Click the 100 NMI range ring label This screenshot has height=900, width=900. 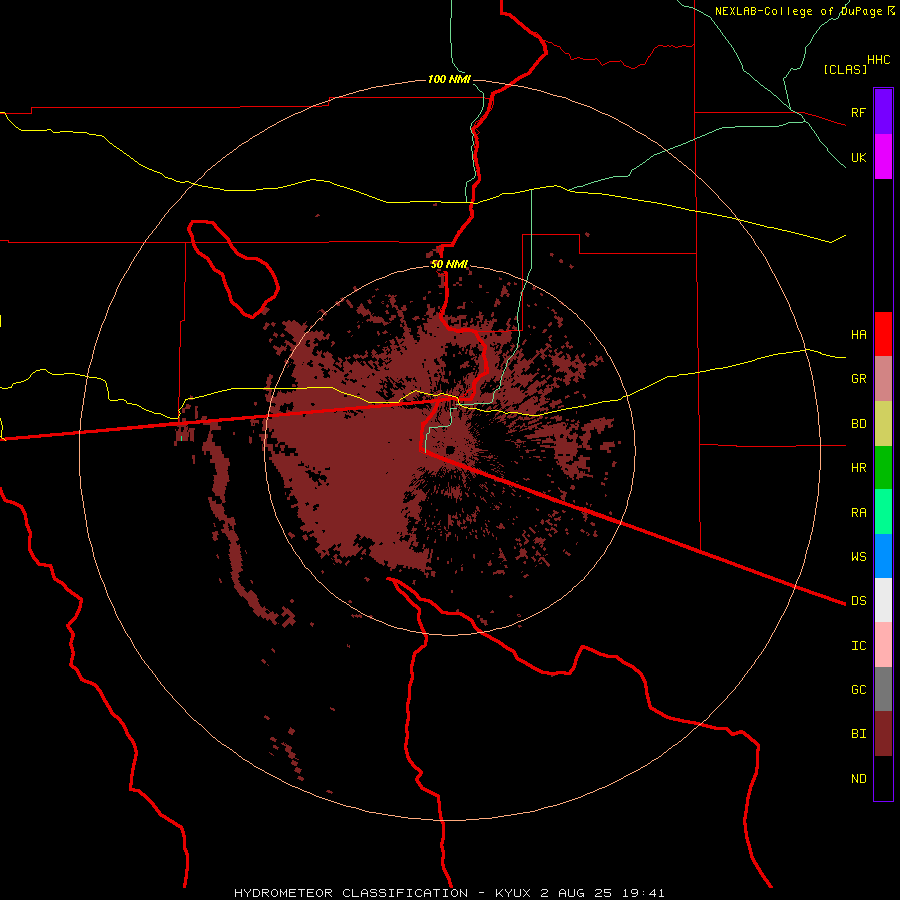tap(449, 79)
